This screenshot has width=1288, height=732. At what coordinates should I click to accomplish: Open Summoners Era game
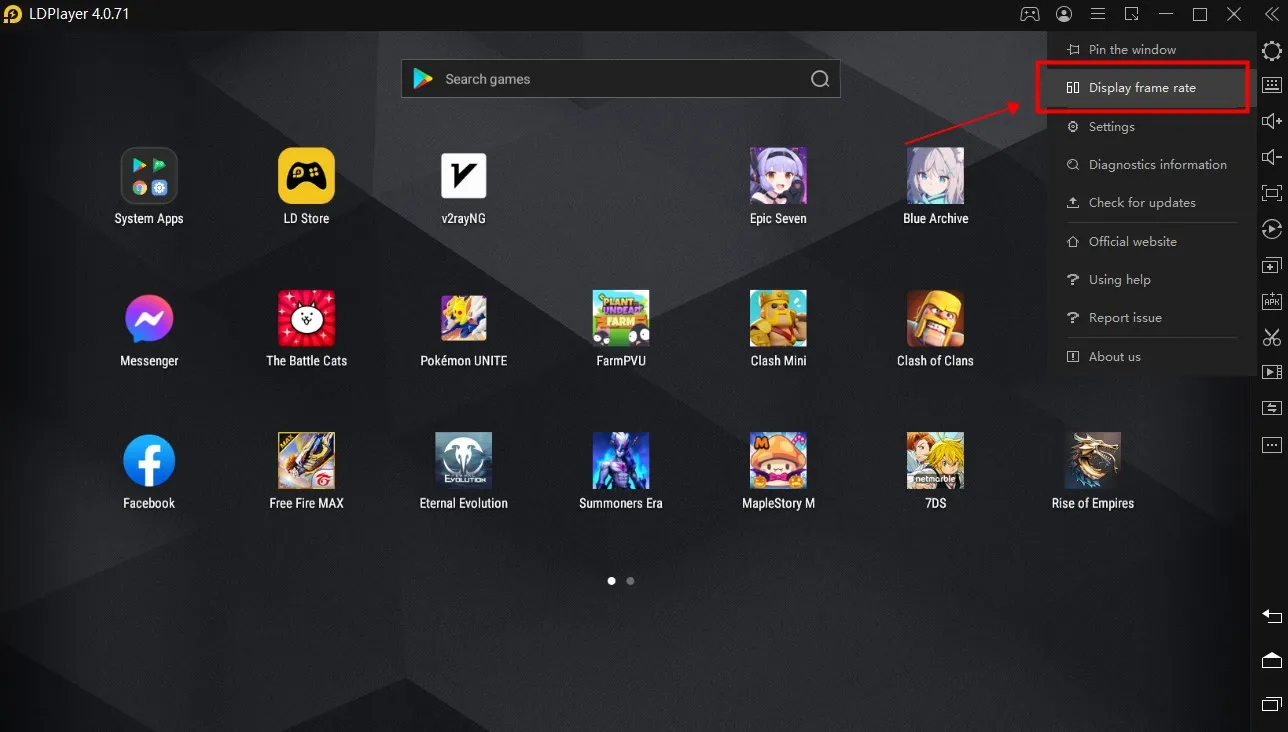[621, 461]
